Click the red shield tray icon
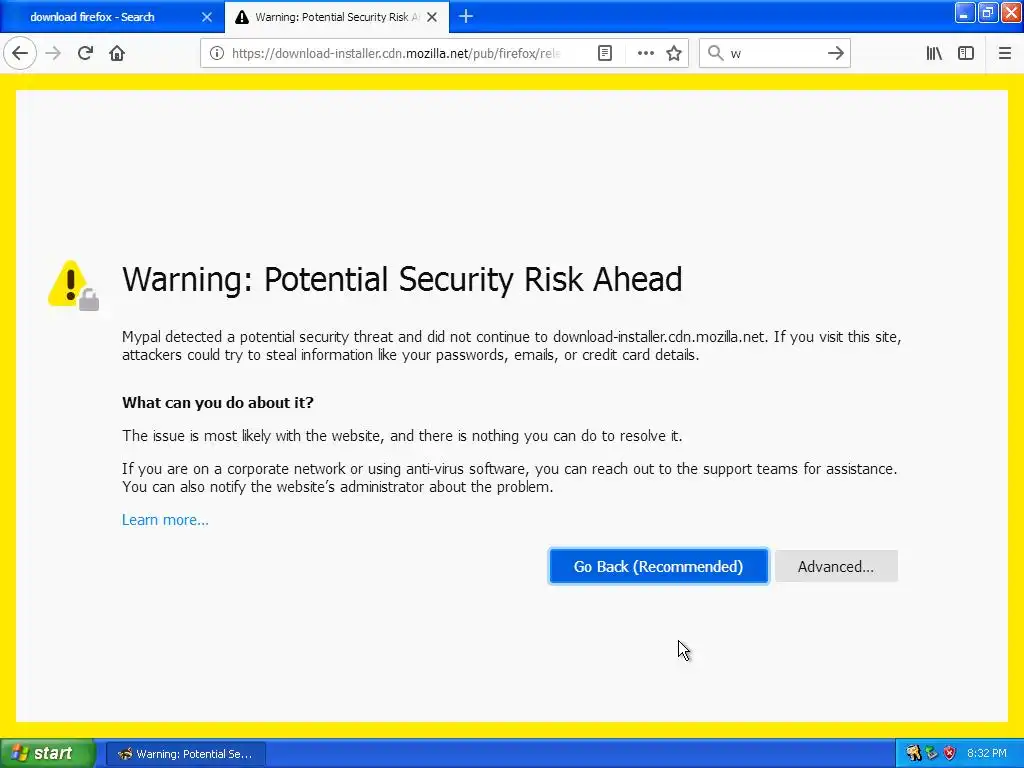Screen dimensions: 1024x768 [x=950, y=754]
